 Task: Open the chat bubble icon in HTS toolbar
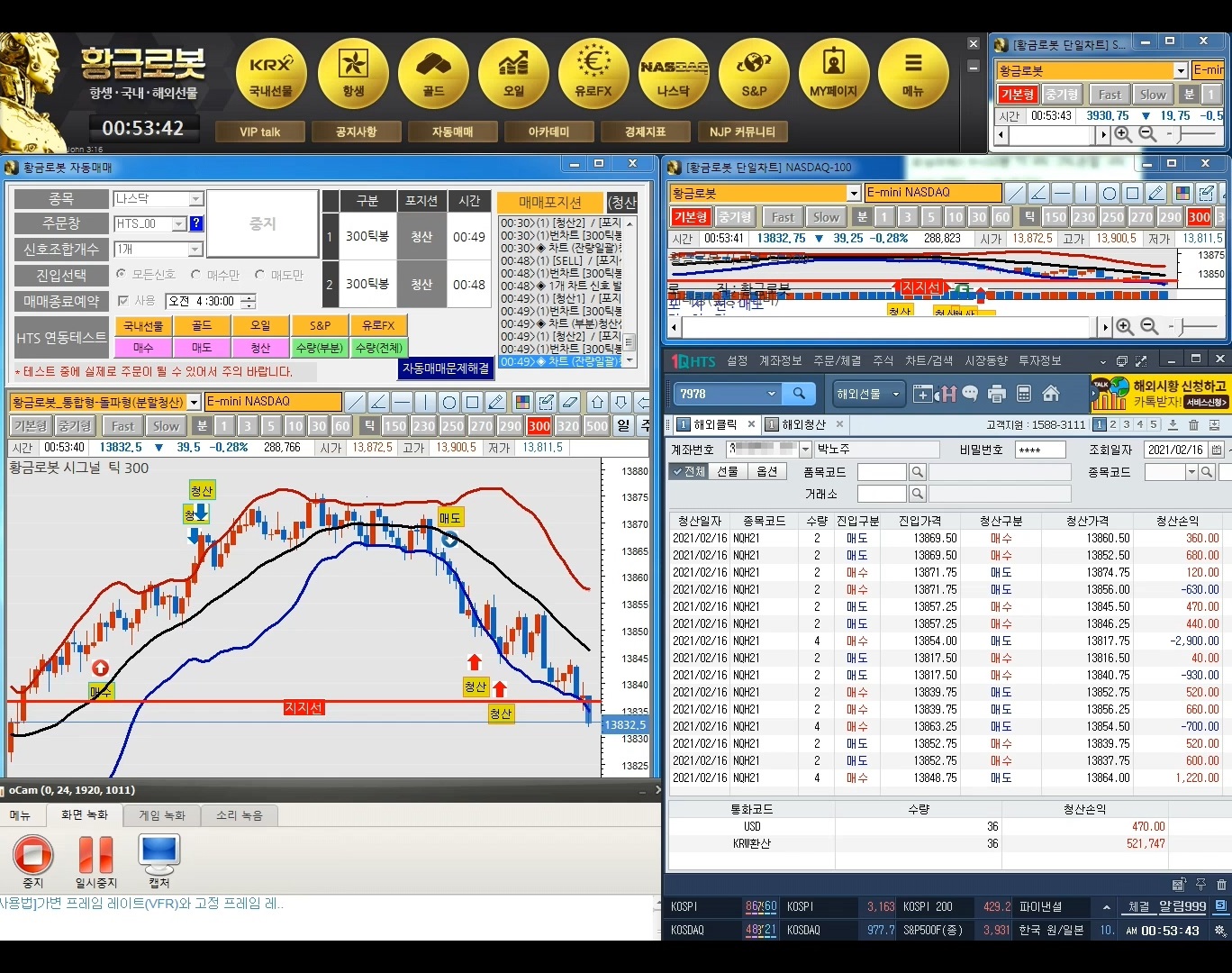pos(970,394)
